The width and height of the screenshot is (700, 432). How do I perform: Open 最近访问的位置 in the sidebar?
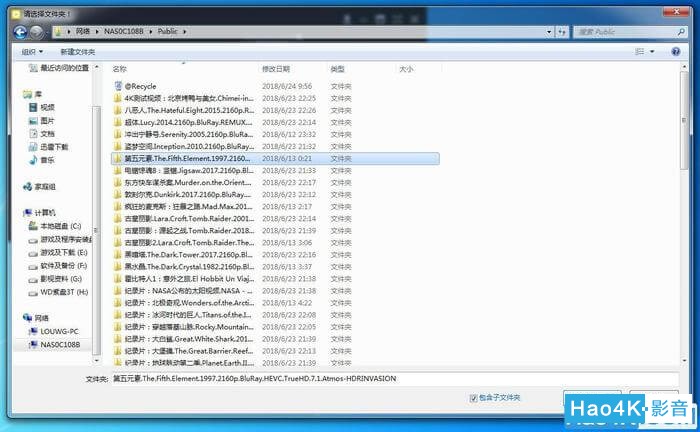(64, 68)
